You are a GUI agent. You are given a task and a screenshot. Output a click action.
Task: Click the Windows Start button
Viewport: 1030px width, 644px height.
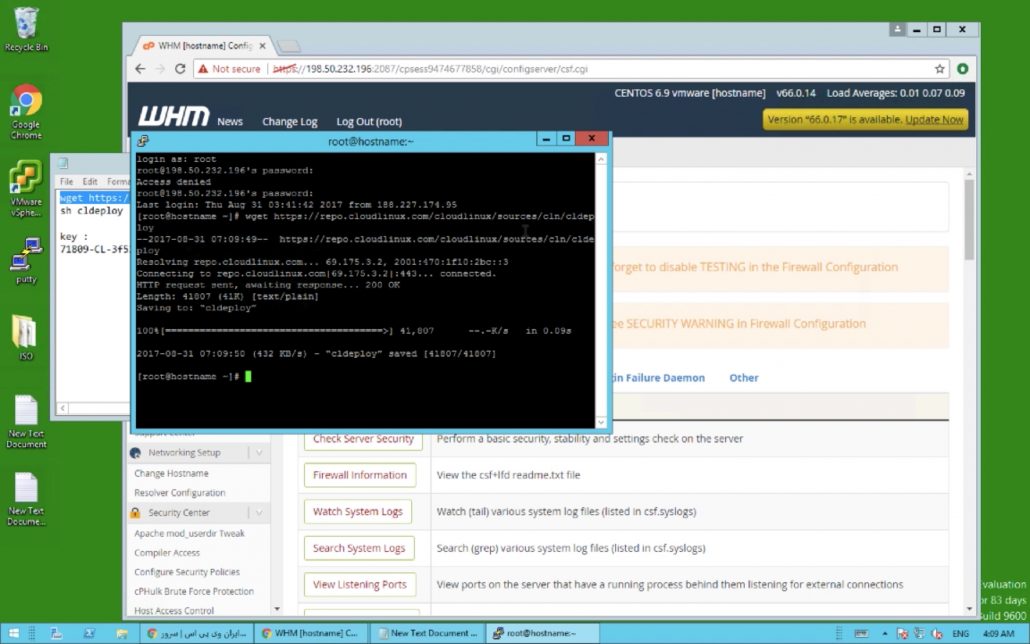[11, 633]
